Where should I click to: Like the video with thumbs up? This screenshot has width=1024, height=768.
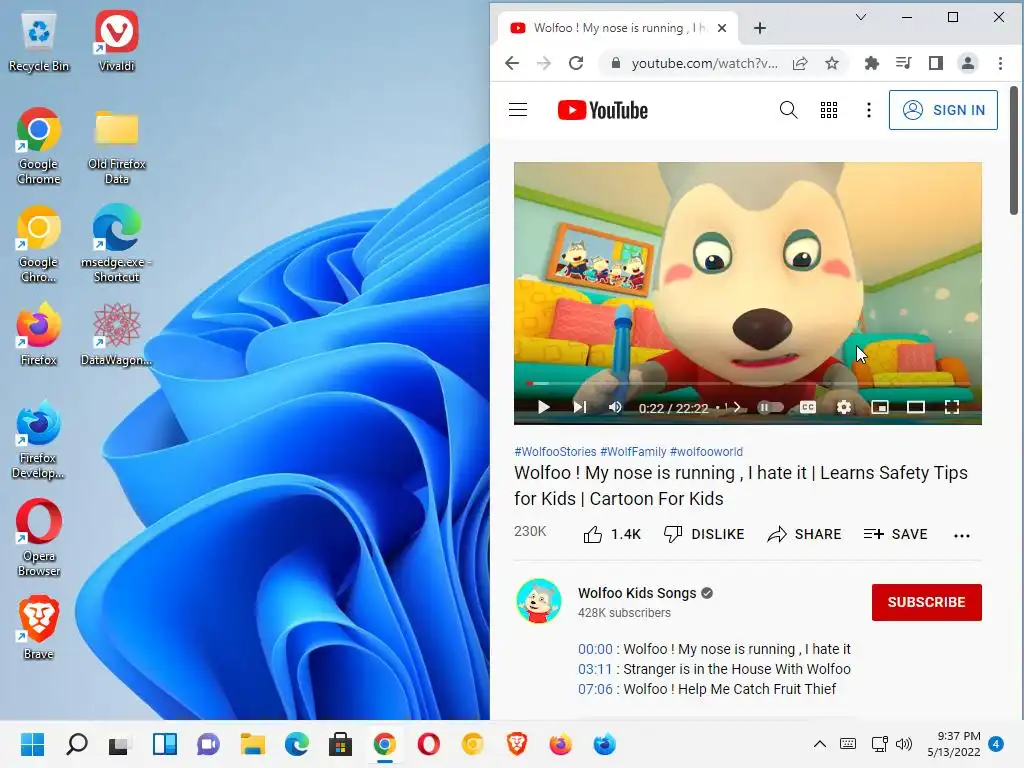(x=612, y=534)
